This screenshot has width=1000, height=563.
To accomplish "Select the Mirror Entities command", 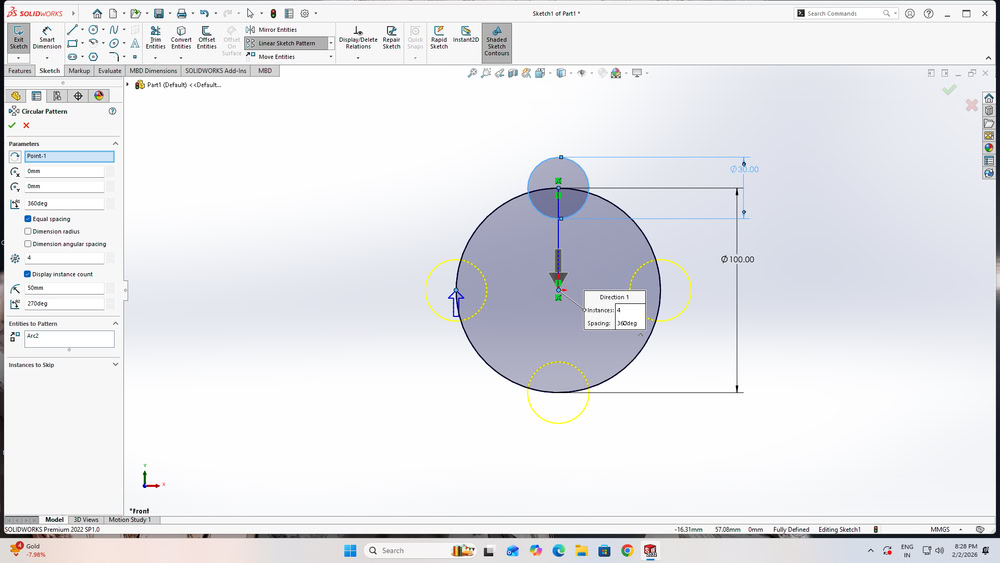I will click(272, 29).
